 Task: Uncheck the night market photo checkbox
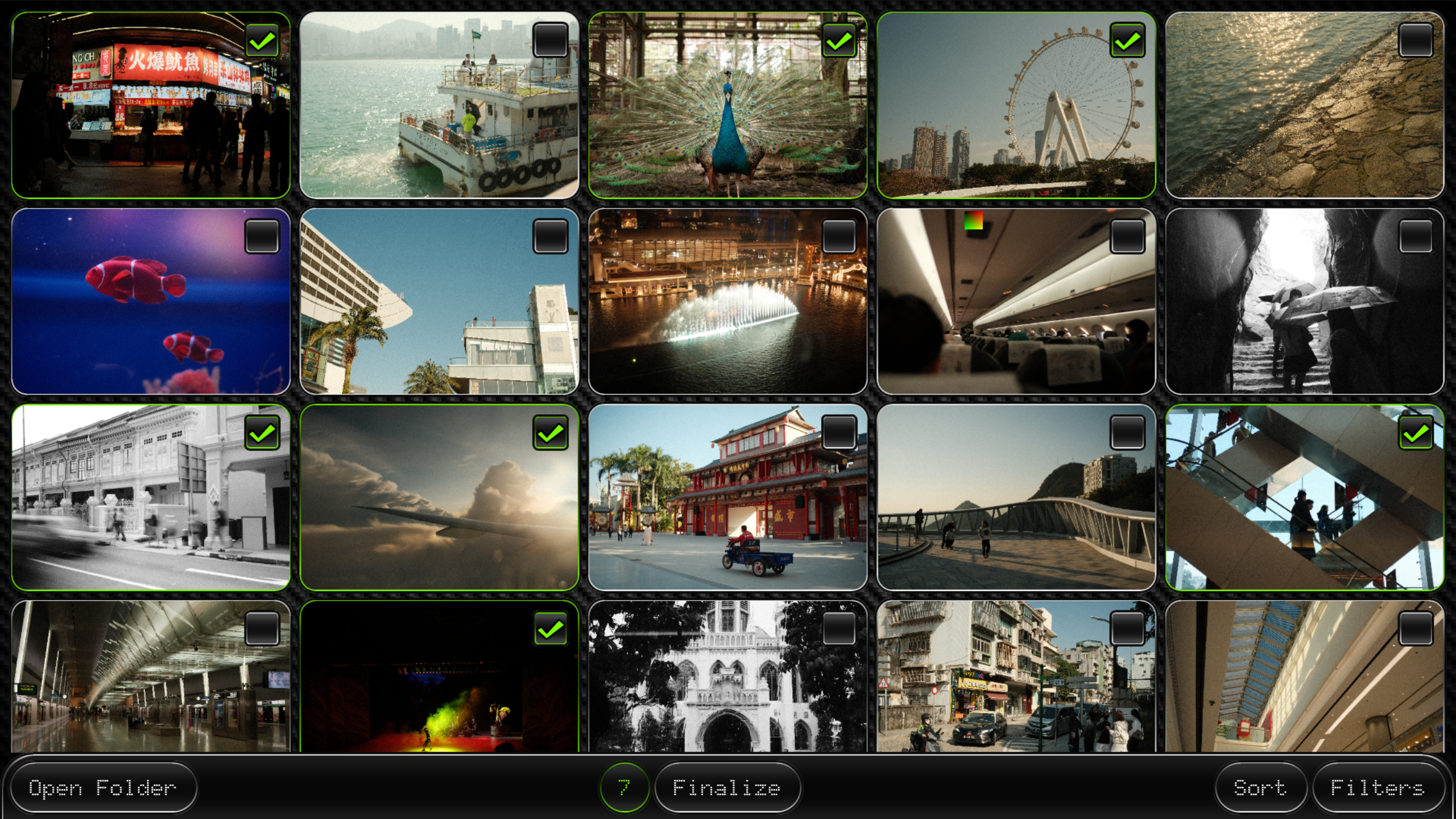click(262, 40)
